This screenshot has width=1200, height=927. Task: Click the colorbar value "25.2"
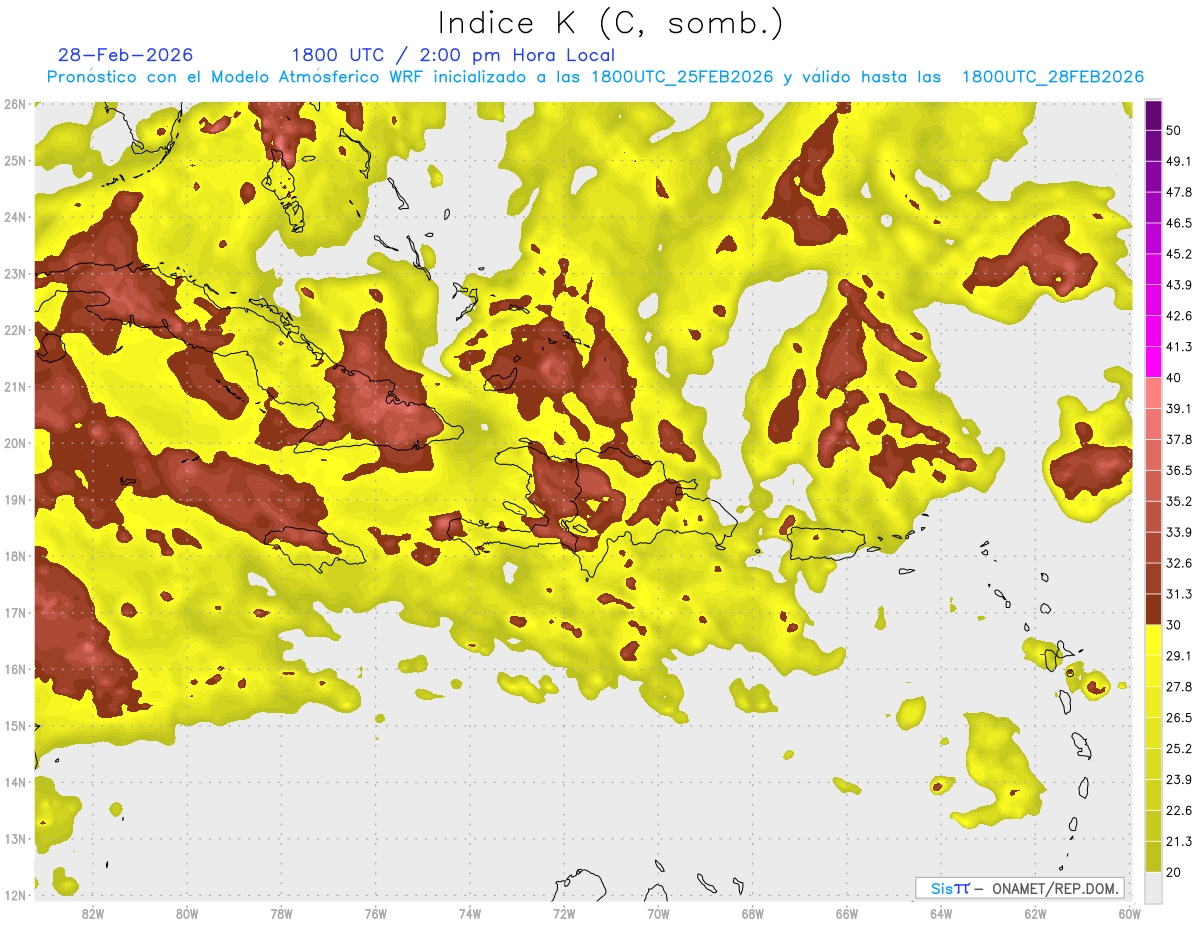tap(1179, 748)
